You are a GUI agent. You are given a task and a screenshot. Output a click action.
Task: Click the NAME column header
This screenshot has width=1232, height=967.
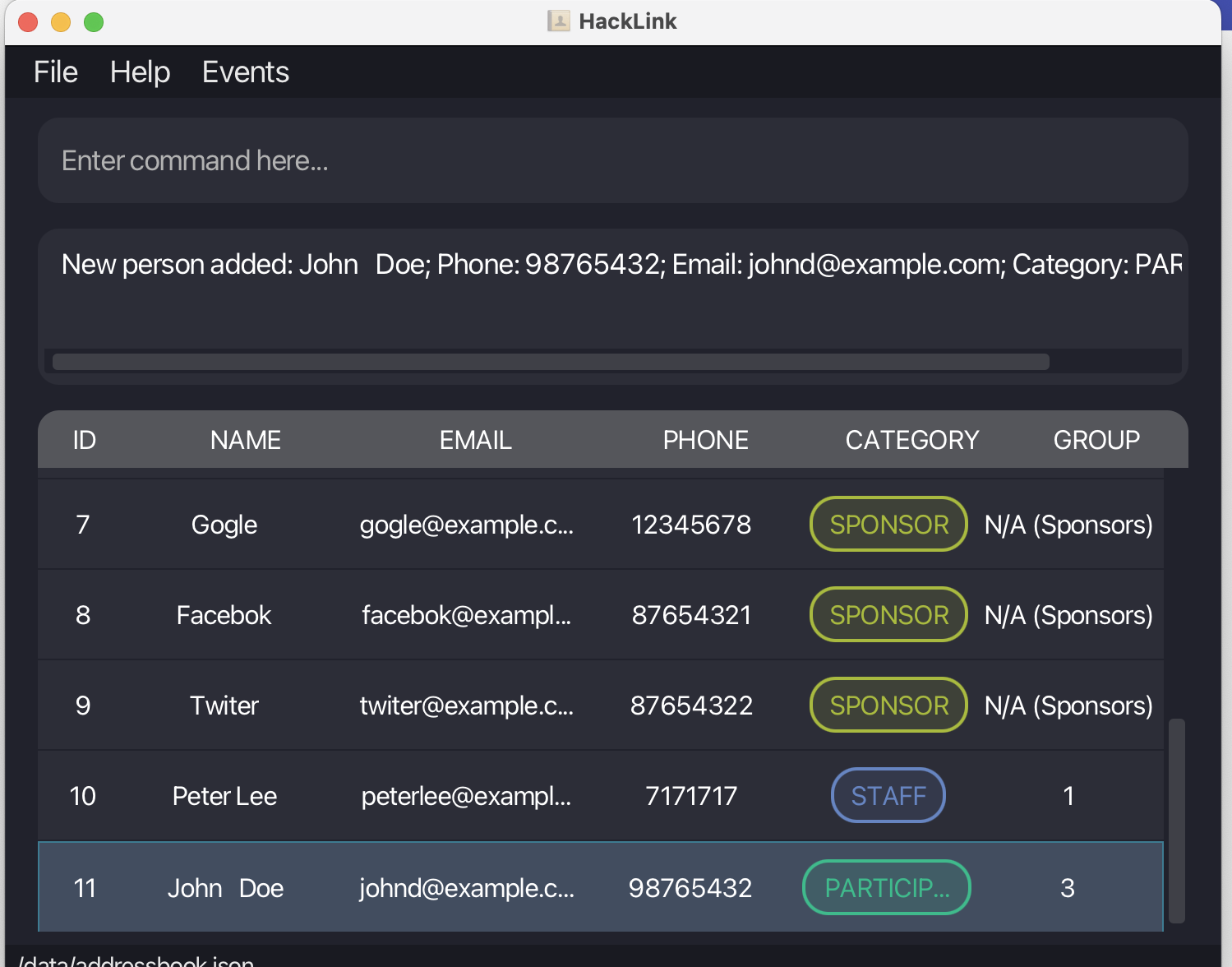[x=246, y=440]
